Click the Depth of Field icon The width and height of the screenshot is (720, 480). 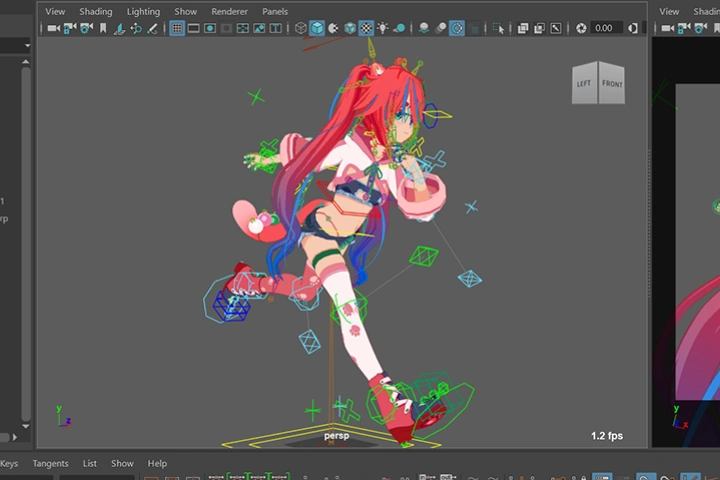[475, 28]
